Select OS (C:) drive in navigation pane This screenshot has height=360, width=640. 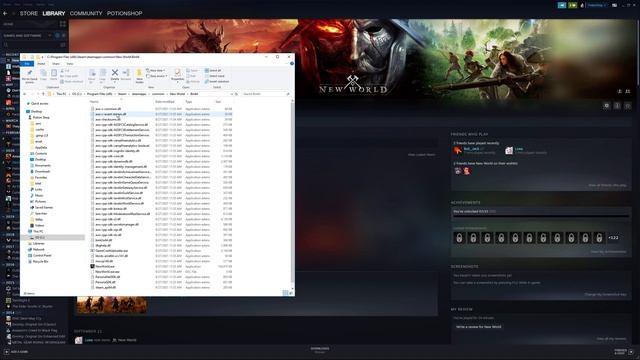pyautogui.click(x=40, y=238)
